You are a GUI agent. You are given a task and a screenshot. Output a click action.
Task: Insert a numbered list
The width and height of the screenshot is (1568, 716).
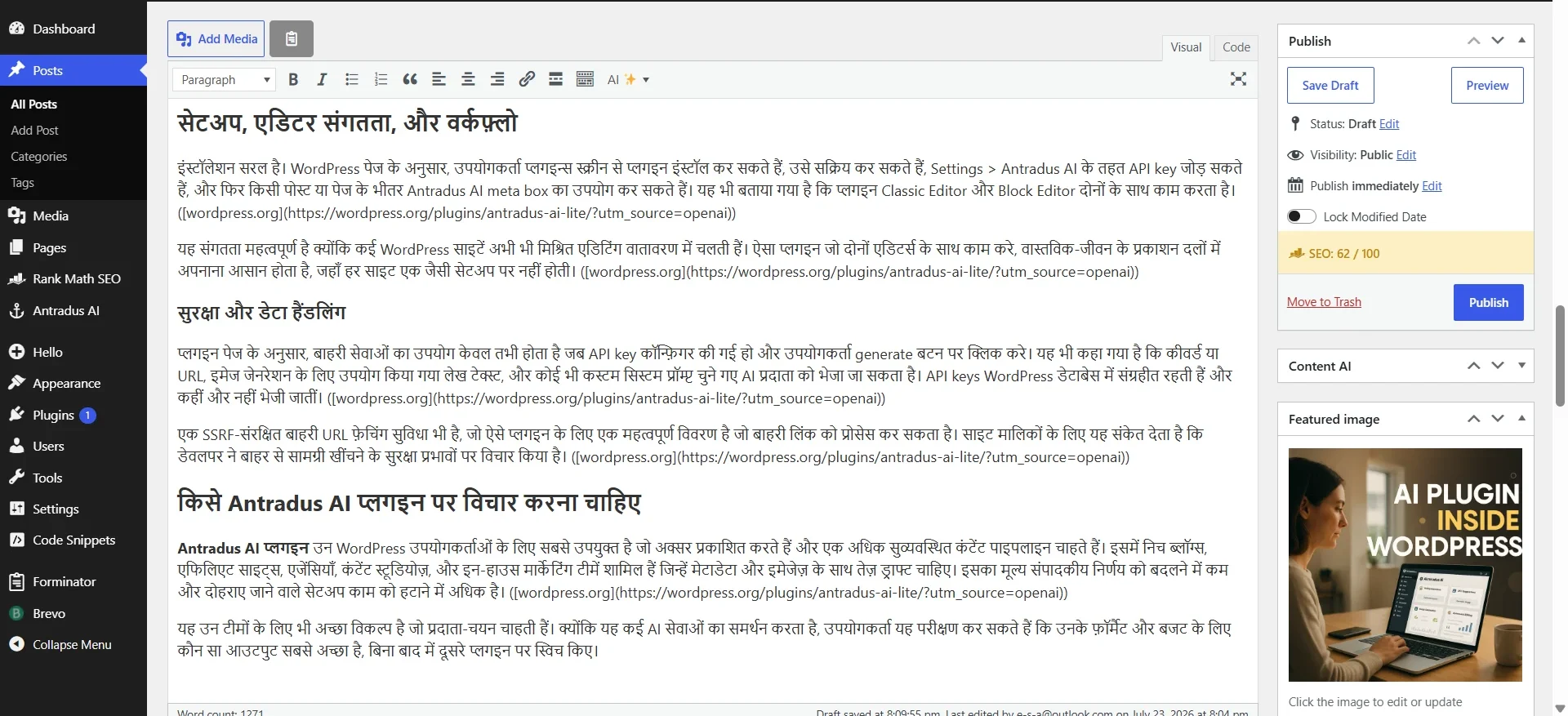click(x=381, y=79)
